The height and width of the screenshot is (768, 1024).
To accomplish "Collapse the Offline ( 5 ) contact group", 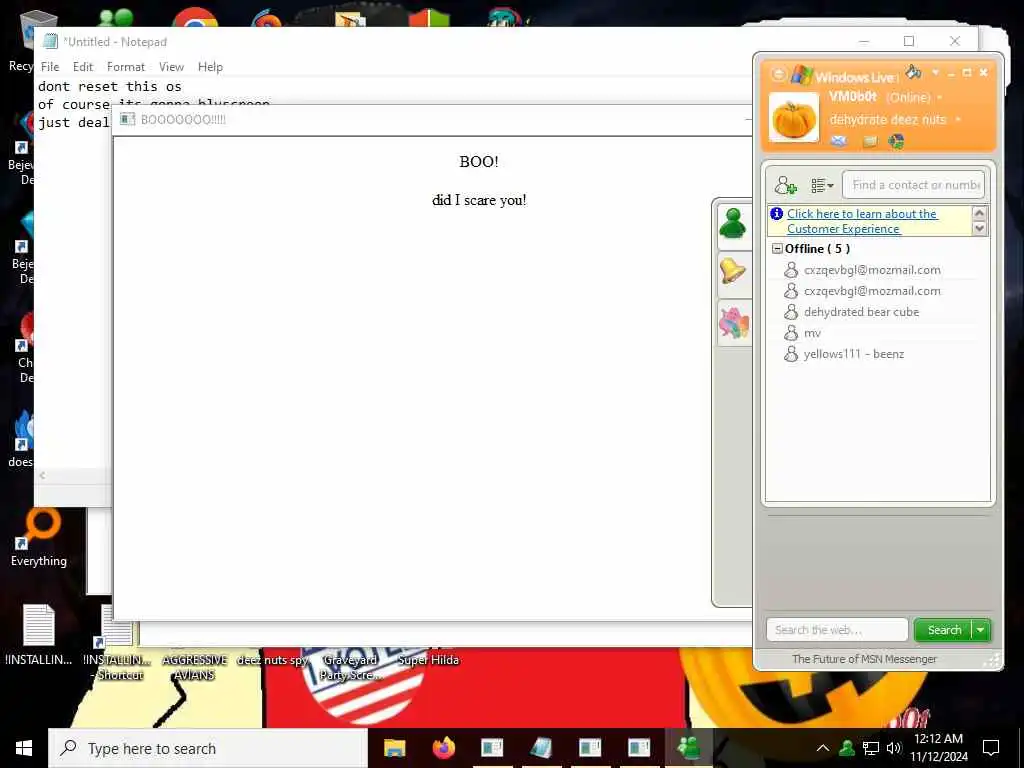I will pyautogui.click(x=777, y=249).
